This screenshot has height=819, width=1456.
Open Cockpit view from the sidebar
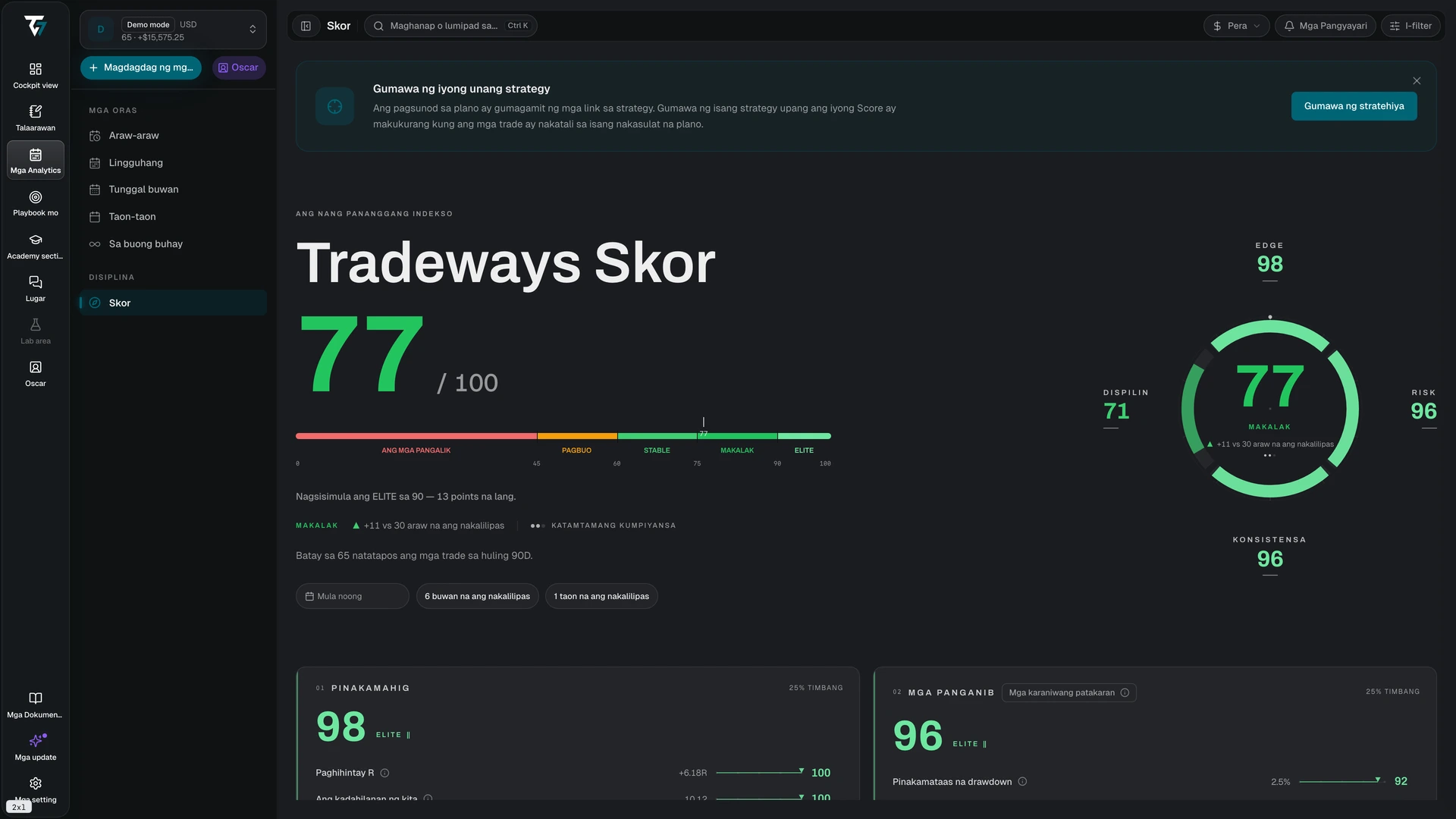(x=36, y=76)
